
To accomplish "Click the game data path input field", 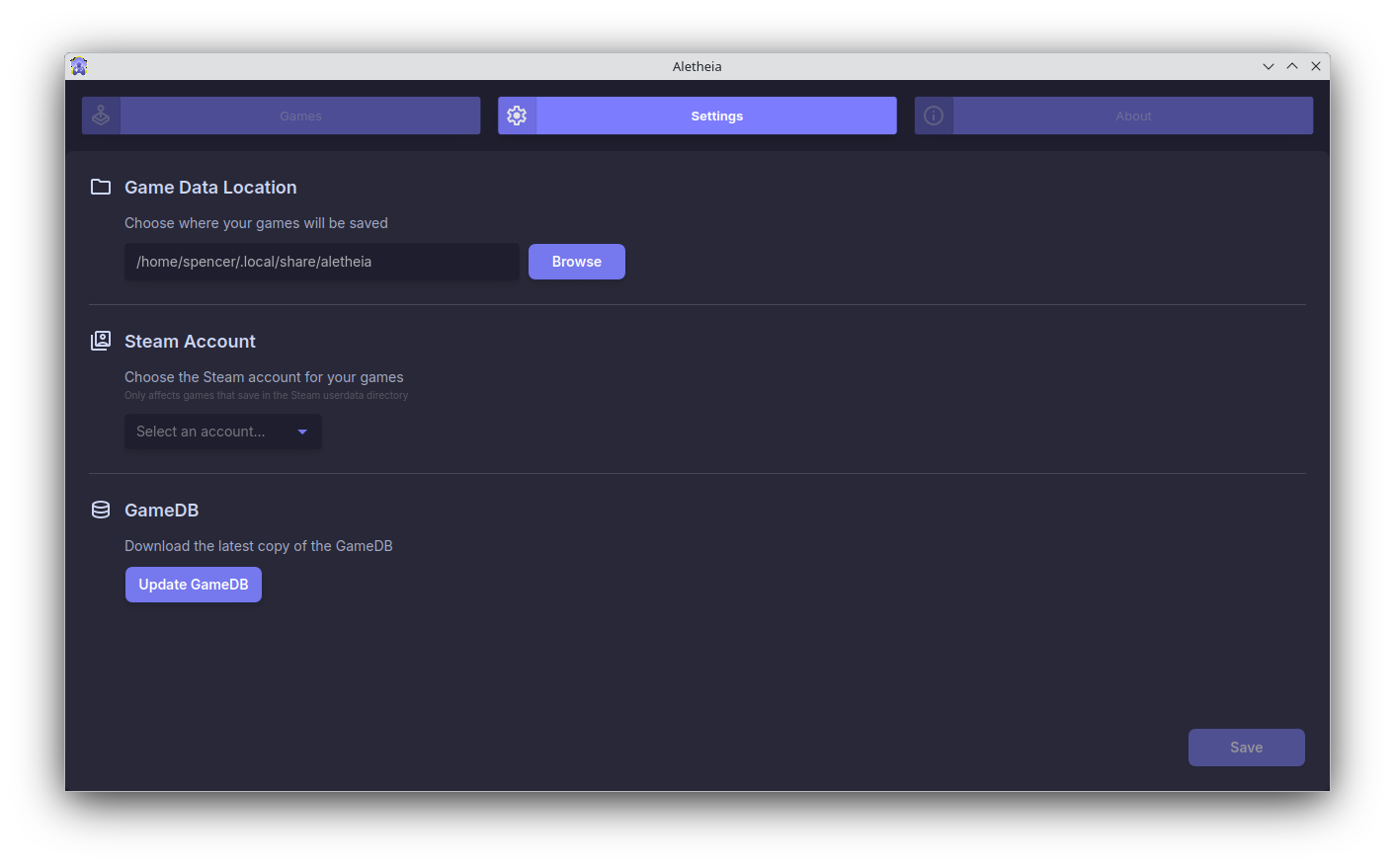I will 322,262.
